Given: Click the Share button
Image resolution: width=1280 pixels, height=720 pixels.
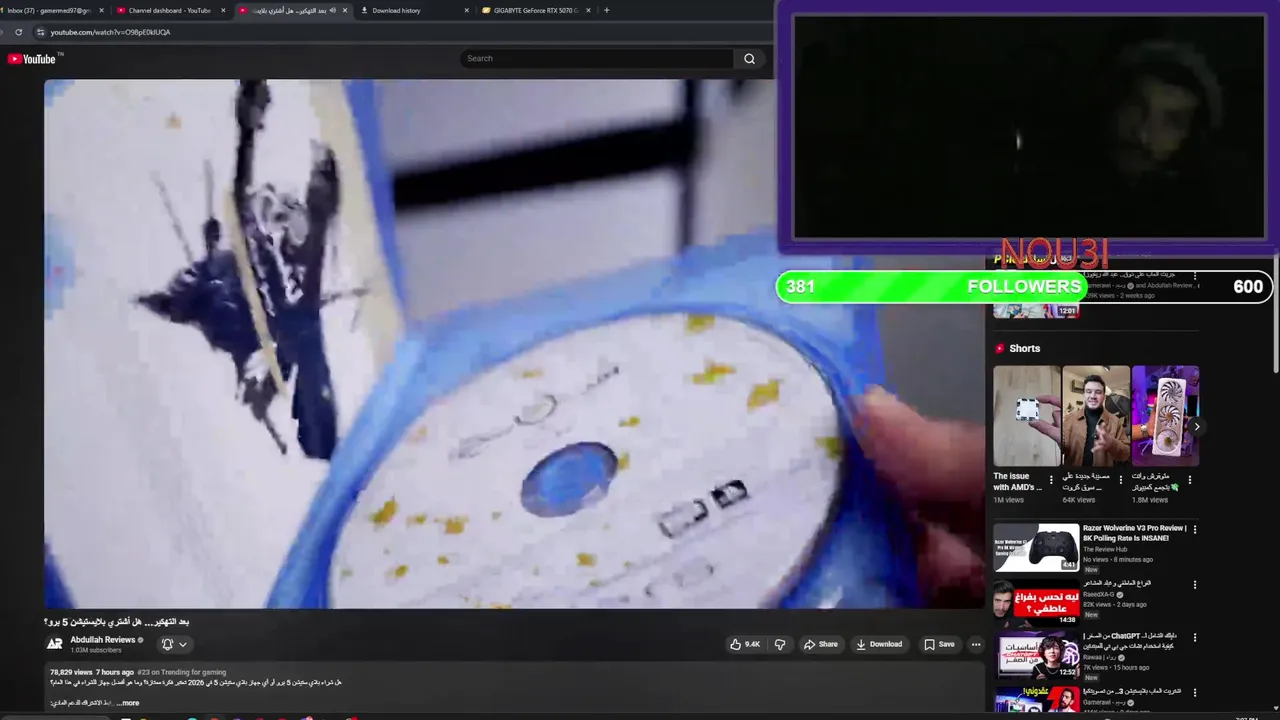Looking at the screenshot, I should [820, 644].
